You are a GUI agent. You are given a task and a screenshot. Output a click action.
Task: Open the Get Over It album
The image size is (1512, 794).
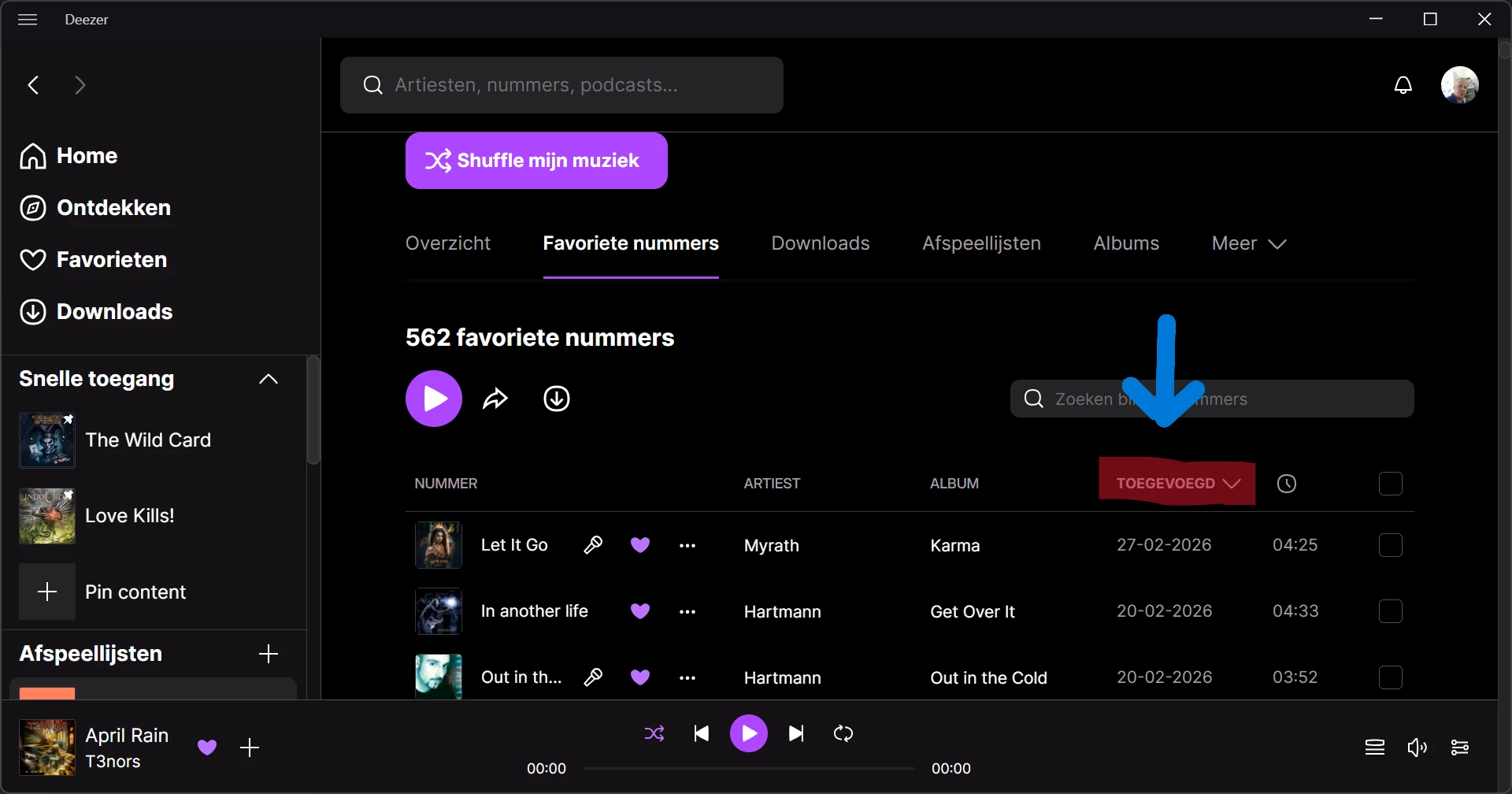[x=973, y=611]
